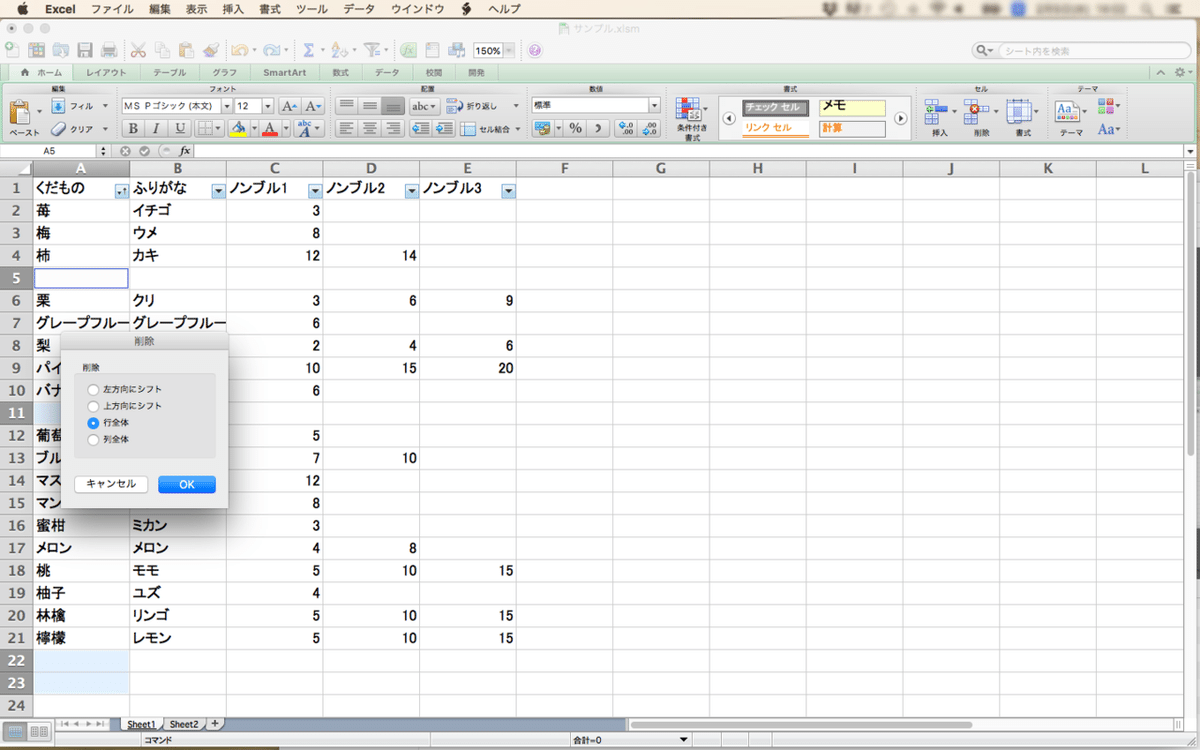Cut selection with the scissors icon

(138, 49)
